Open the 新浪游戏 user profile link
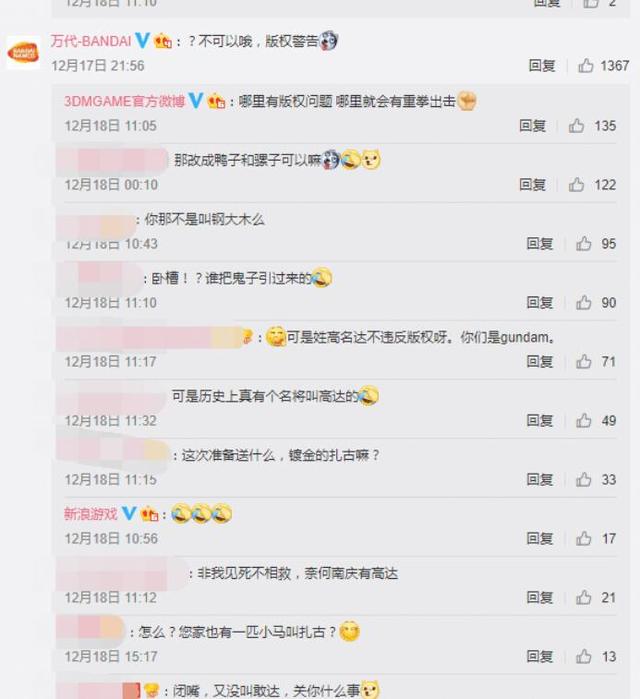 pos(90,514)
